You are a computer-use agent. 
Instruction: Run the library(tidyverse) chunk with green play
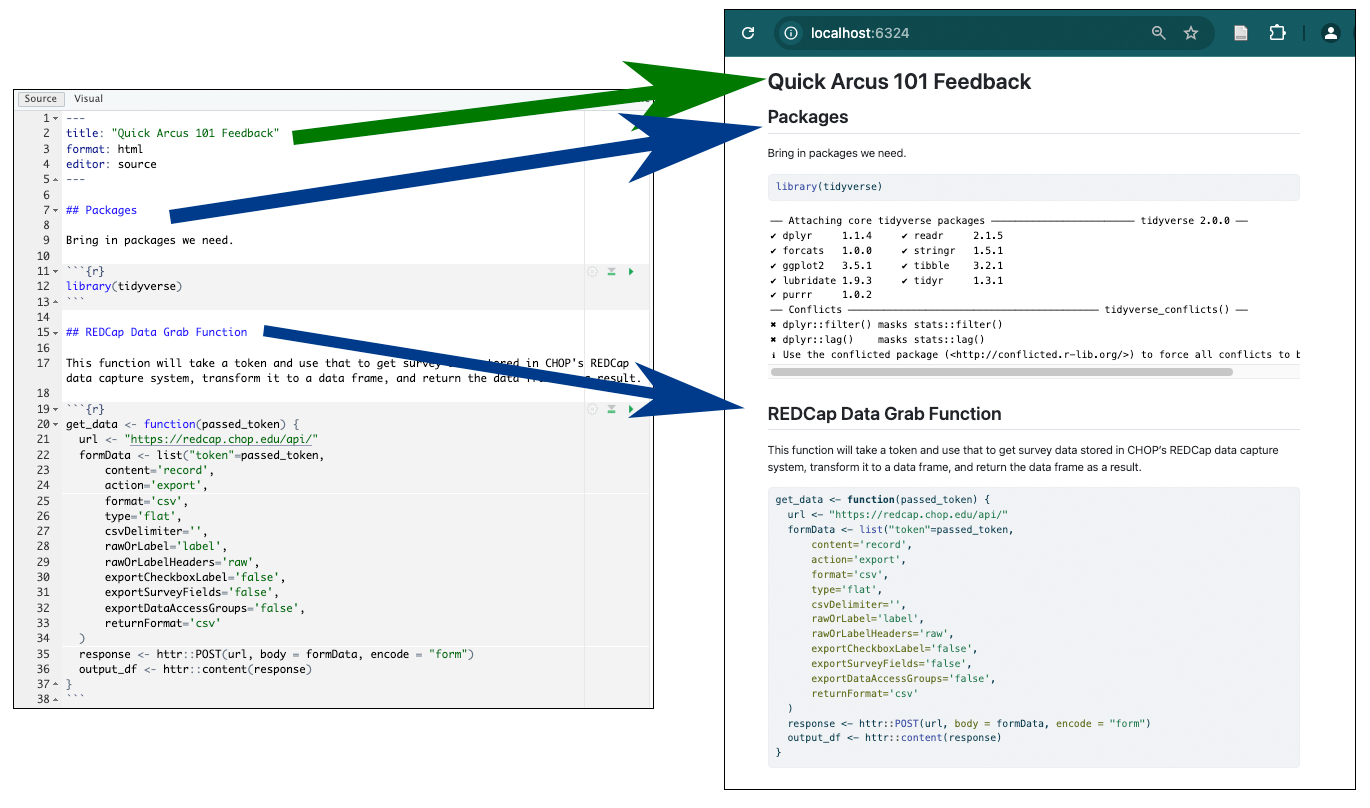[630, 272]
